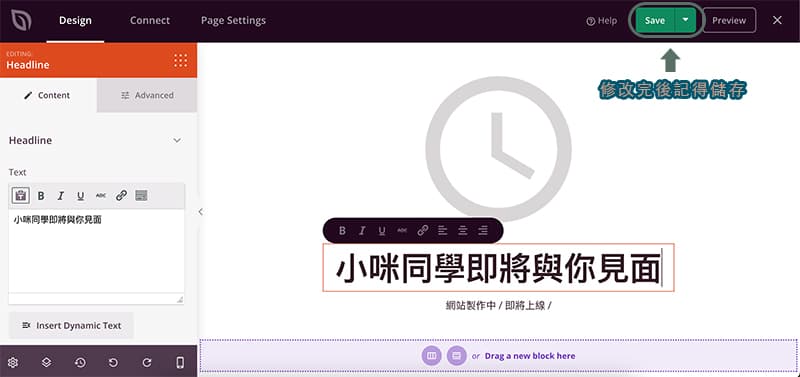Click Insert Dynamic Text button
Image resolution: width=800 pixels, height=377 pixels.
(71, 325)
